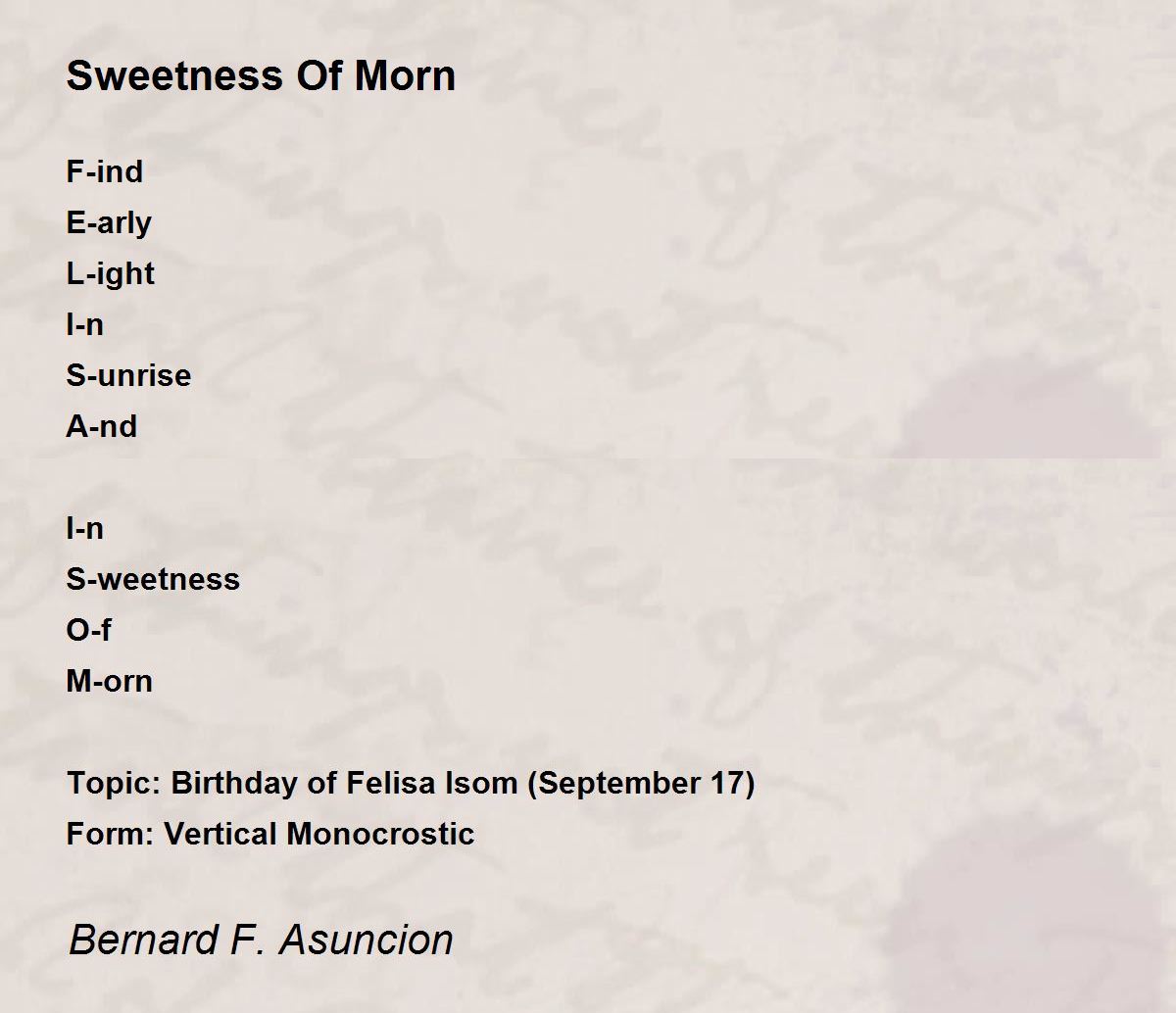Click the line S-unrise
This screenshot has height=1013, width=1176.
(128, 375)
